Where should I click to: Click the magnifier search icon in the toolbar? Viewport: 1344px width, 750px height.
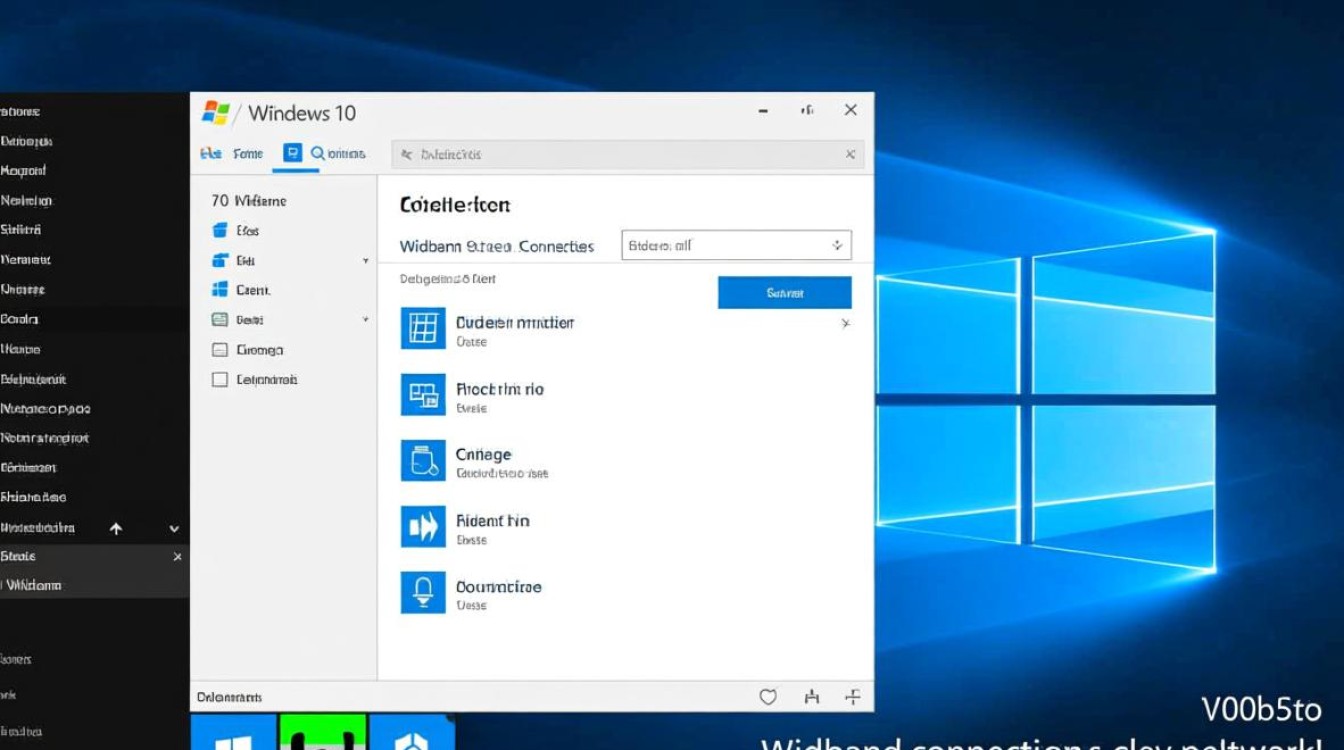(318, 153)
